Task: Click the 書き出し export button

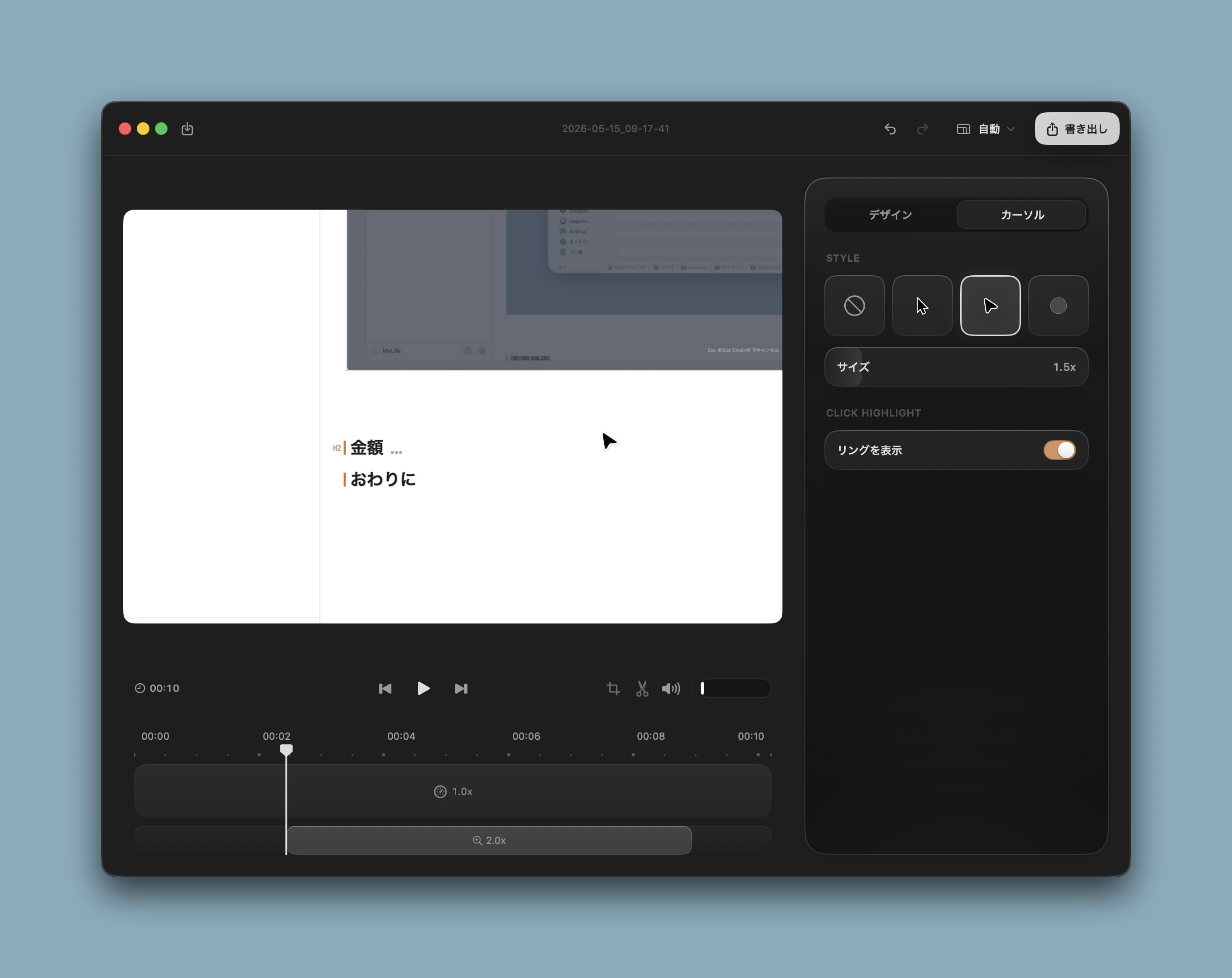Action: pos(1077,129)
